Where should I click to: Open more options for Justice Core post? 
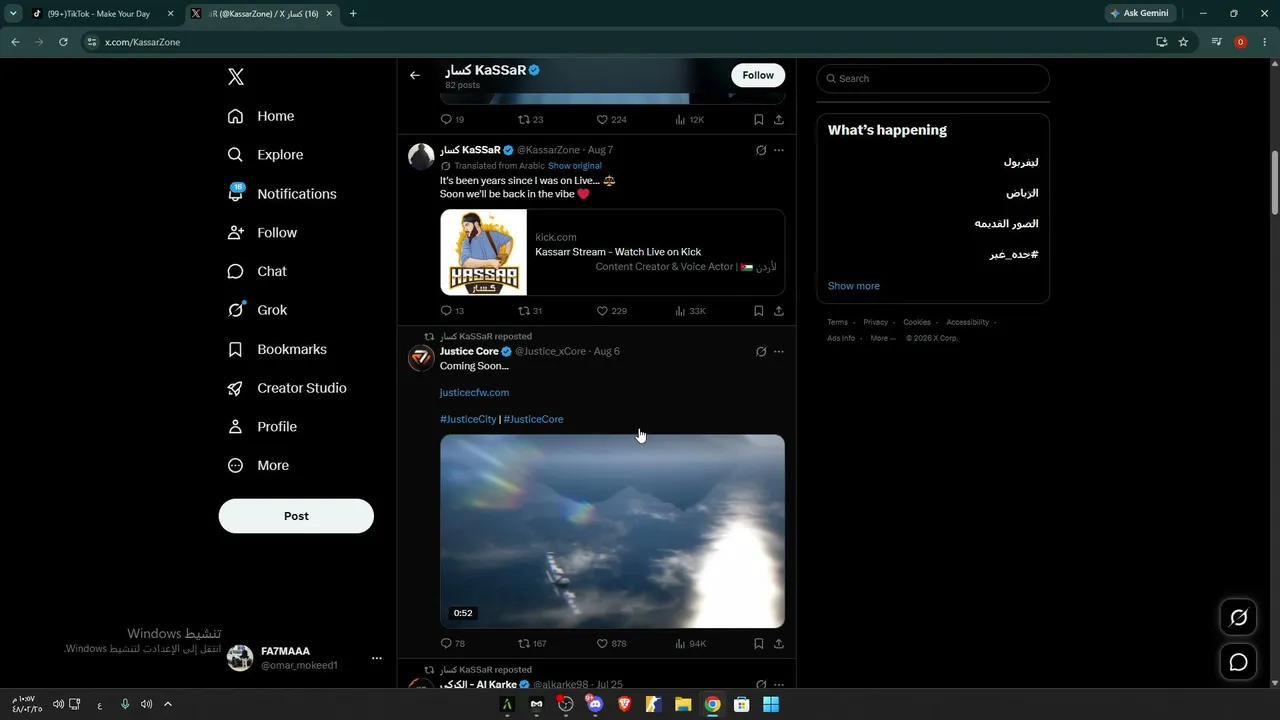(779, 352)
